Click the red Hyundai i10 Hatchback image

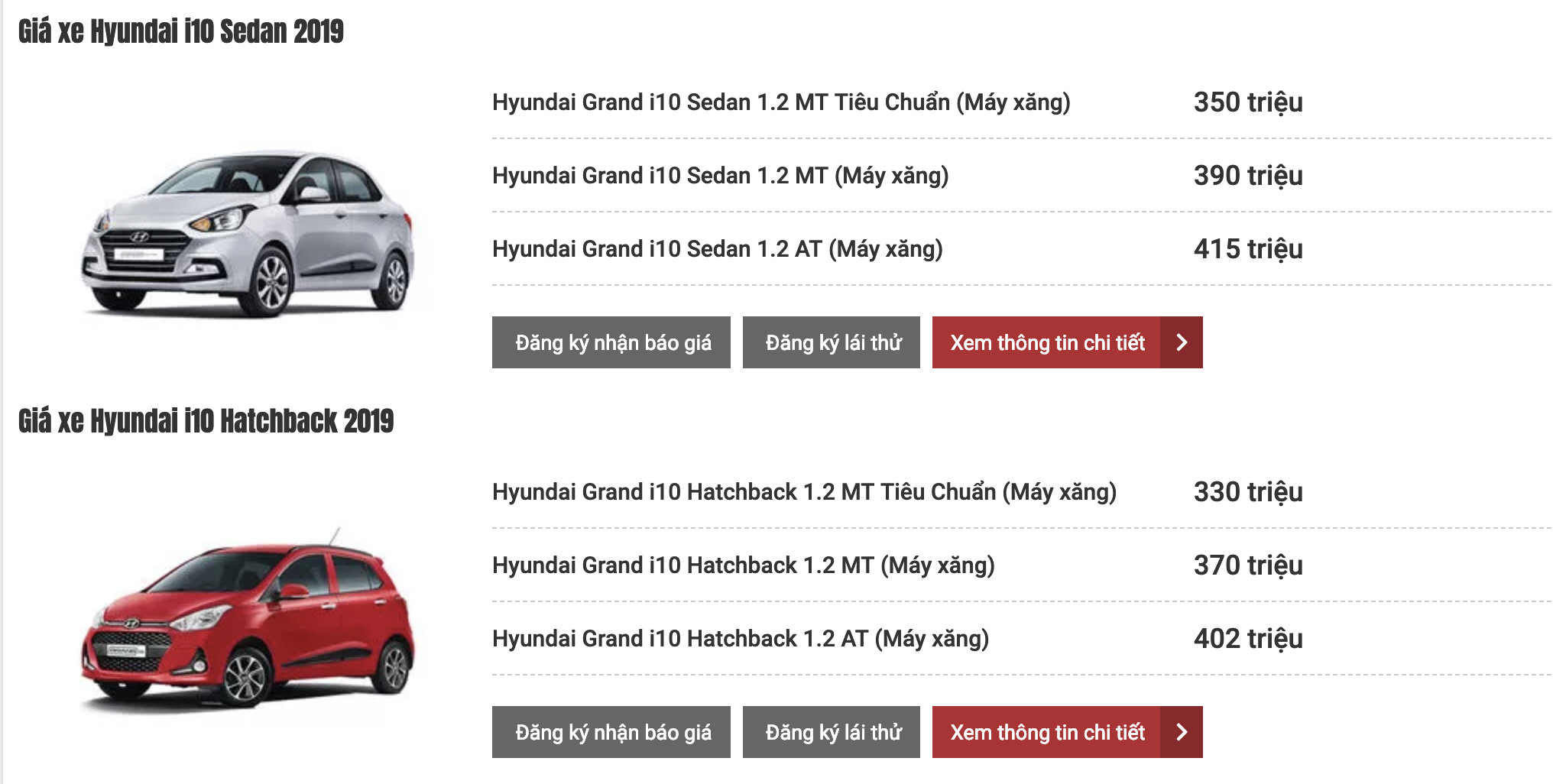(248, 621)
